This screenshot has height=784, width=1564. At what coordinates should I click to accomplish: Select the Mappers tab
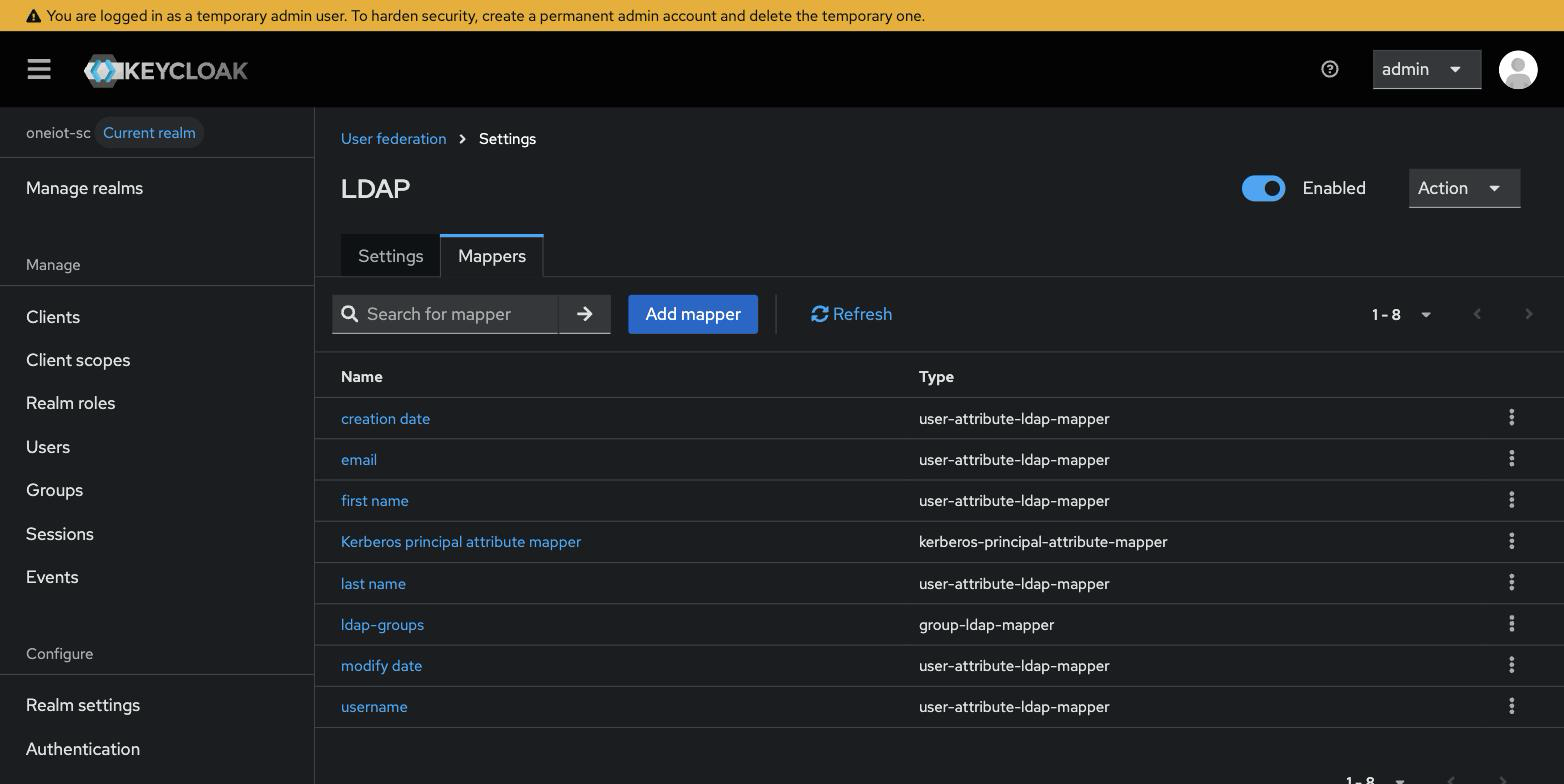[x=492, y=256]
